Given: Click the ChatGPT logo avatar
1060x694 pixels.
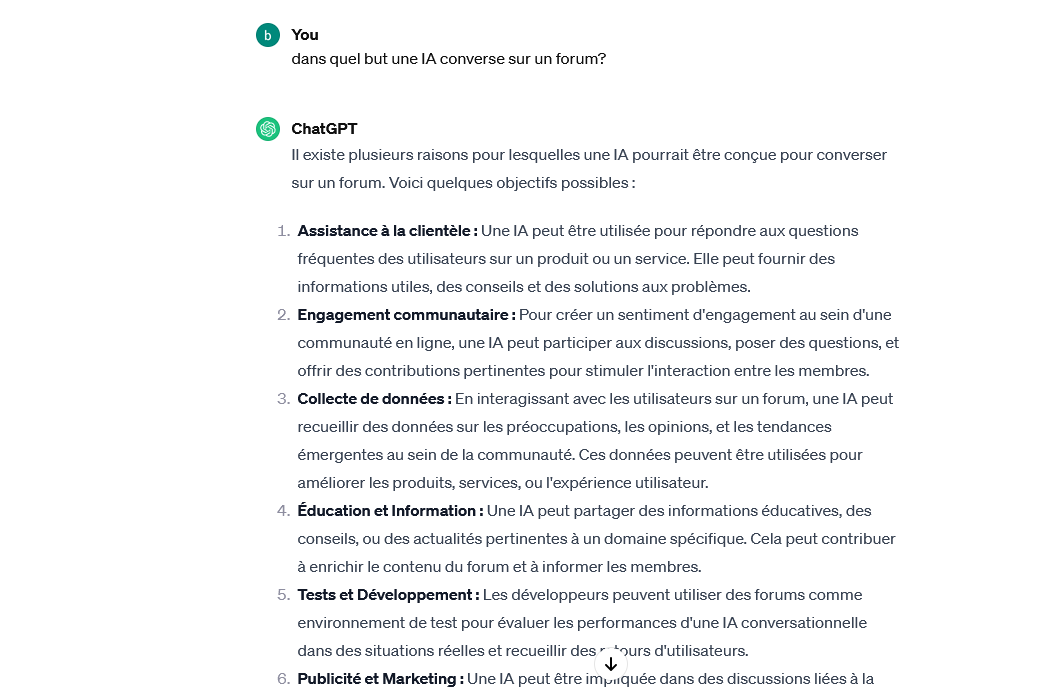Looking at the screenshot, I should click(267, 129).
